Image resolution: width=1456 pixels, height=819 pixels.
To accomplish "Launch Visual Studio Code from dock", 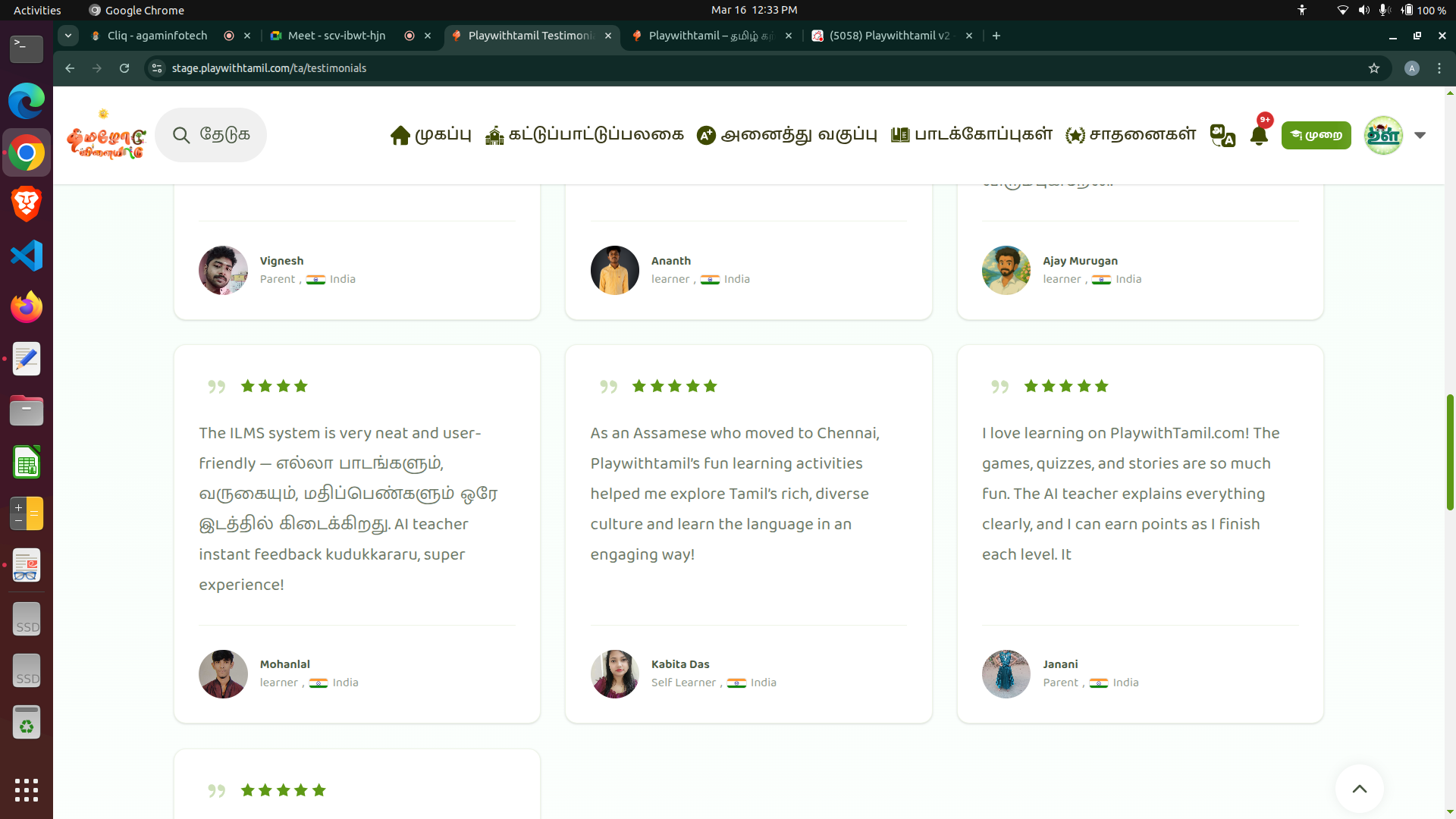I will click(x=27, y=256).
